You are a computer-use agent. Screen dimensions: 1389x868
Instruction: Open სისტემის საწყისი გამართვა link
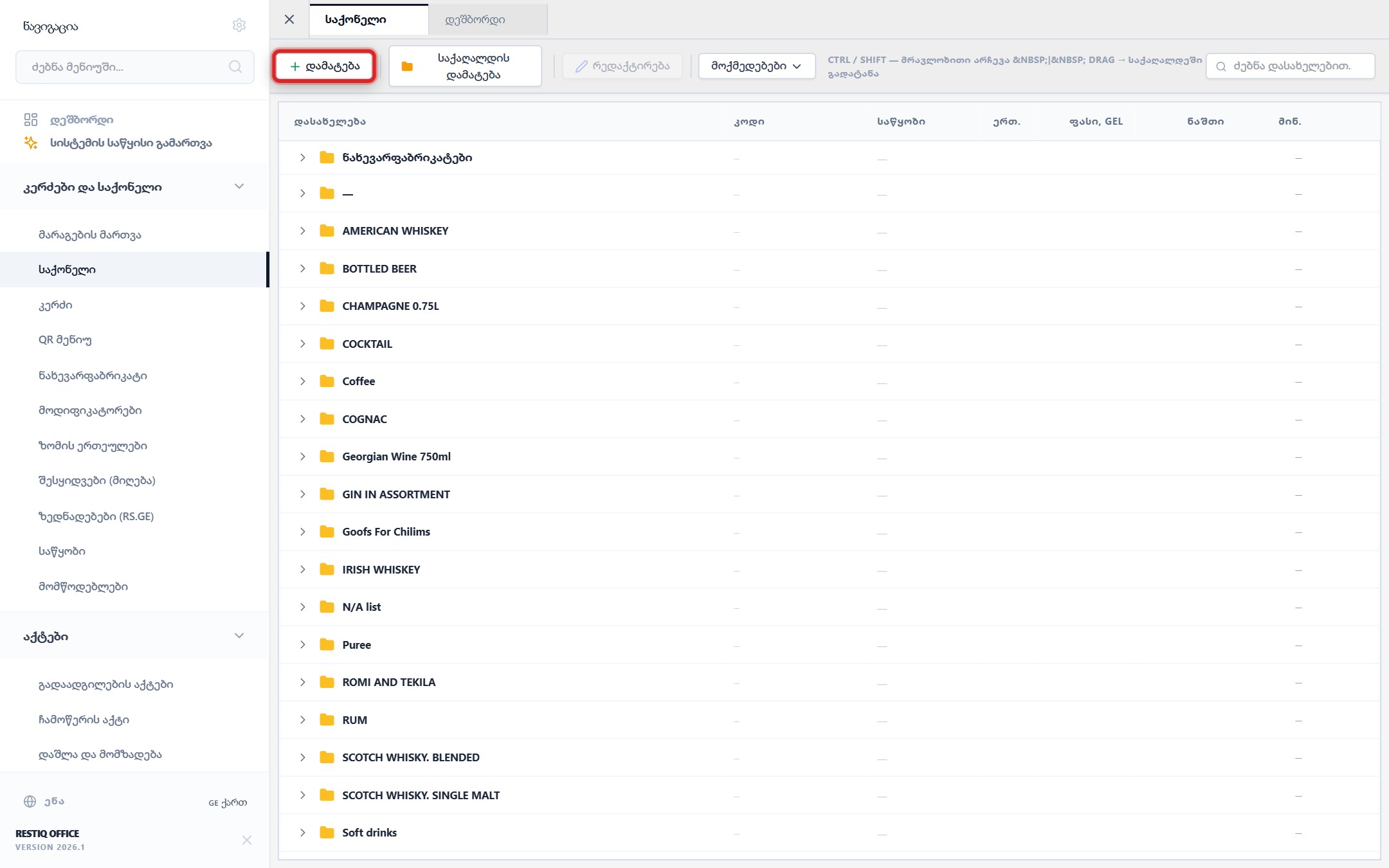[x=131, y=143]
